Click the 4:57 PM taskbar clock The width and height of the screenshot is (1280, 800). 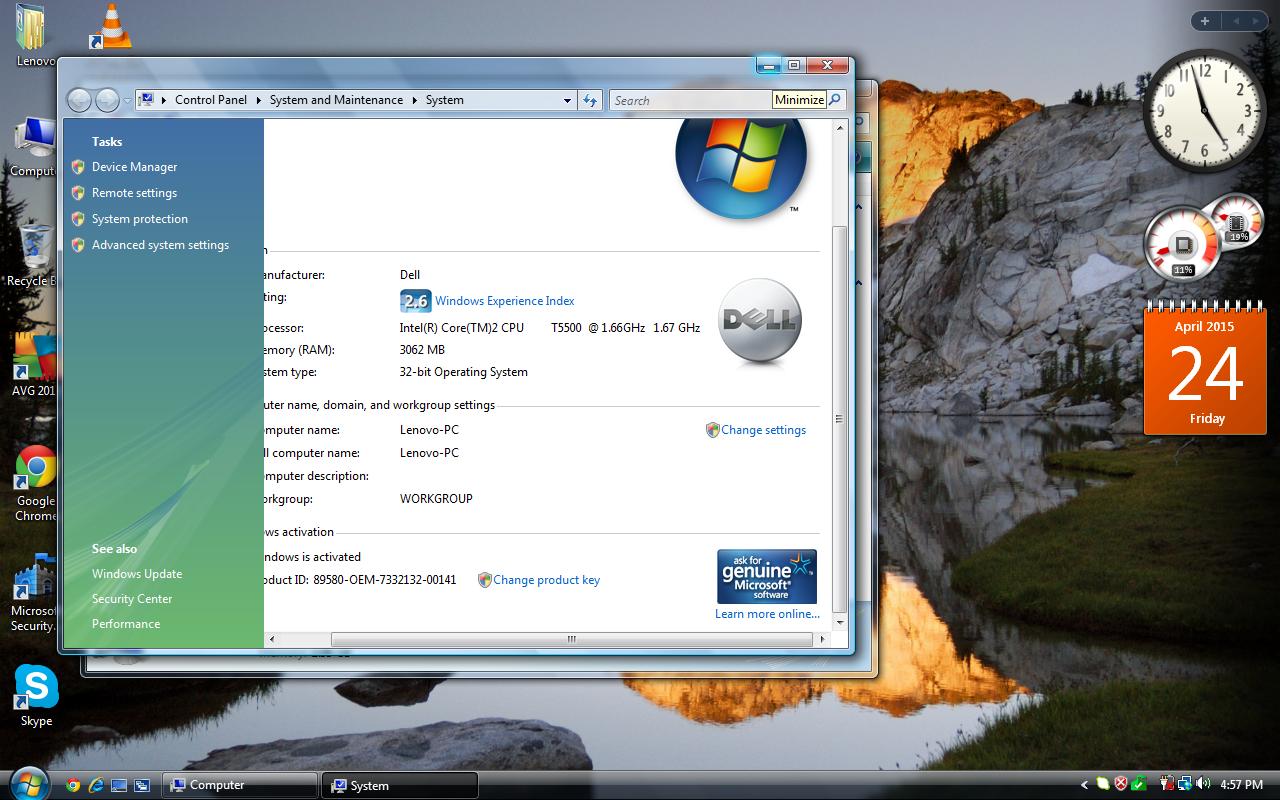click(x=1242, y=785)
